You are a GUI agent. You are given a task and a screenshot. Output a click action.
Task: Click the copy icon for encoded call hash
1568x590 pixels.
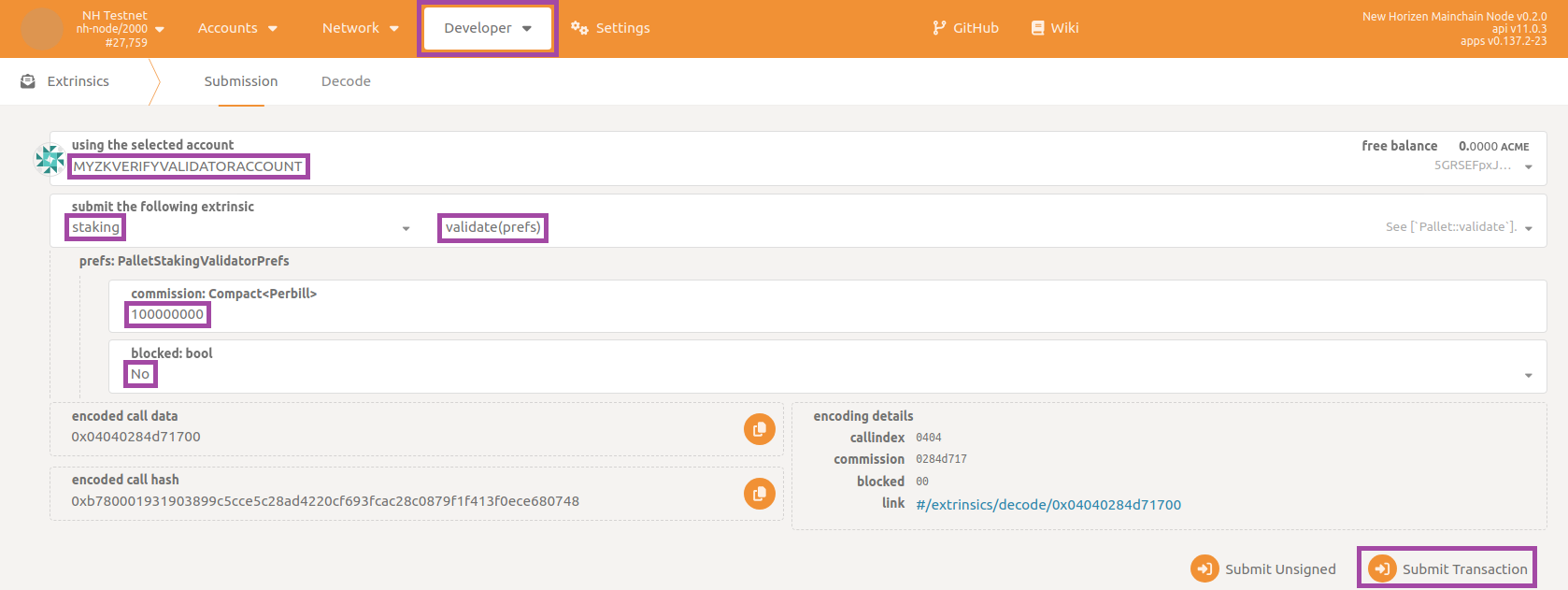point(759,493)
